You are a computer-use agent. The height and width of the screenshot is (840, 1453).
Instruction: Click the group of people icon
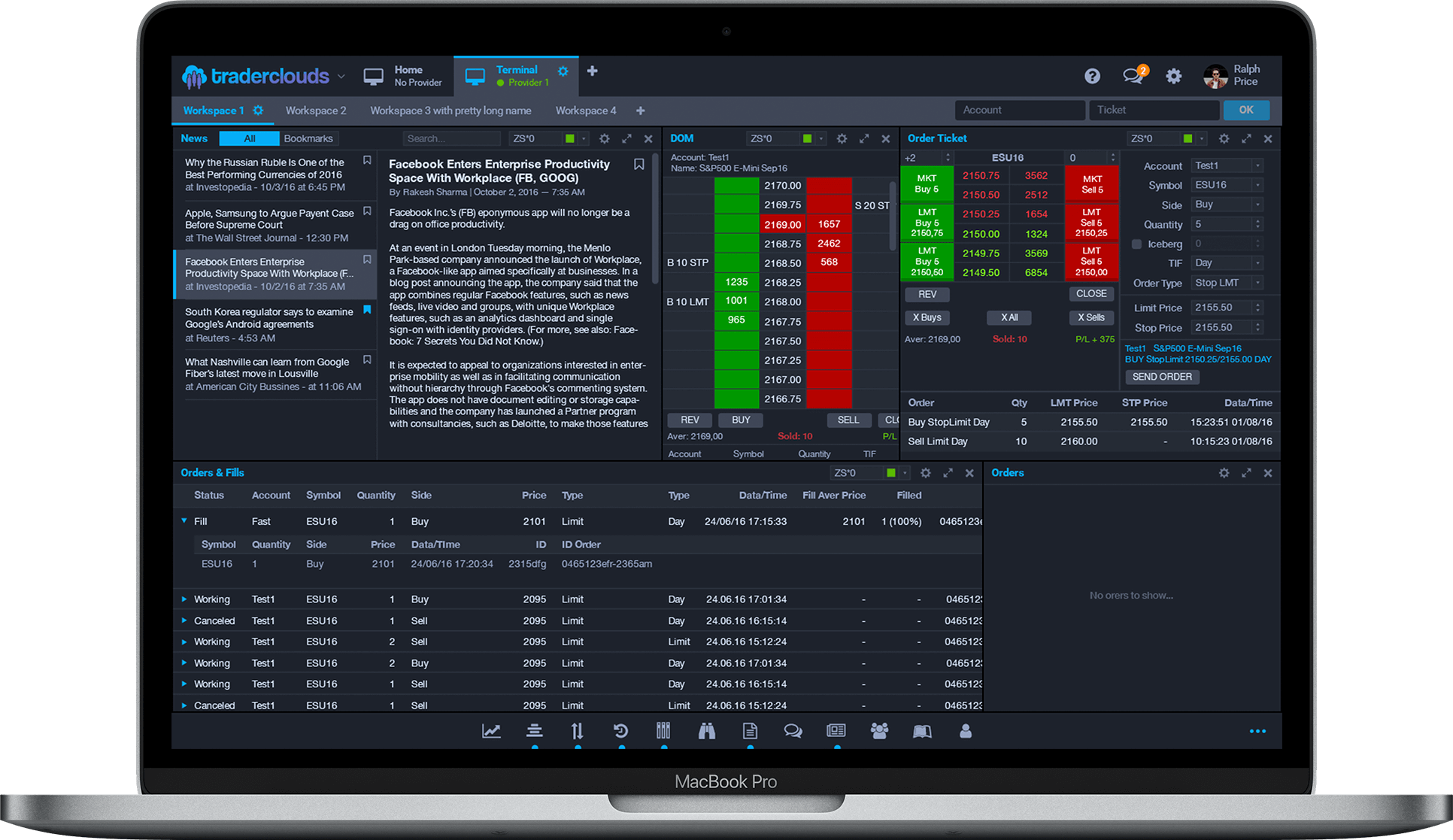(x=879, y=731)
